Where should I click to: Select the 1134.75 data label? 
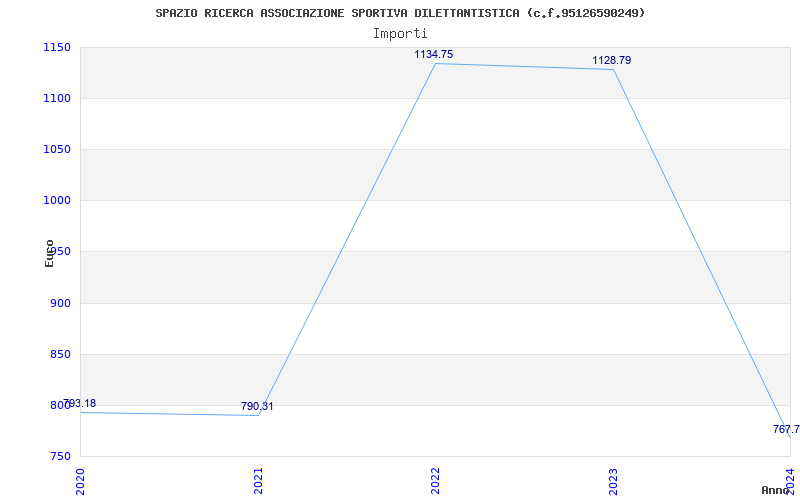point(434,55)
